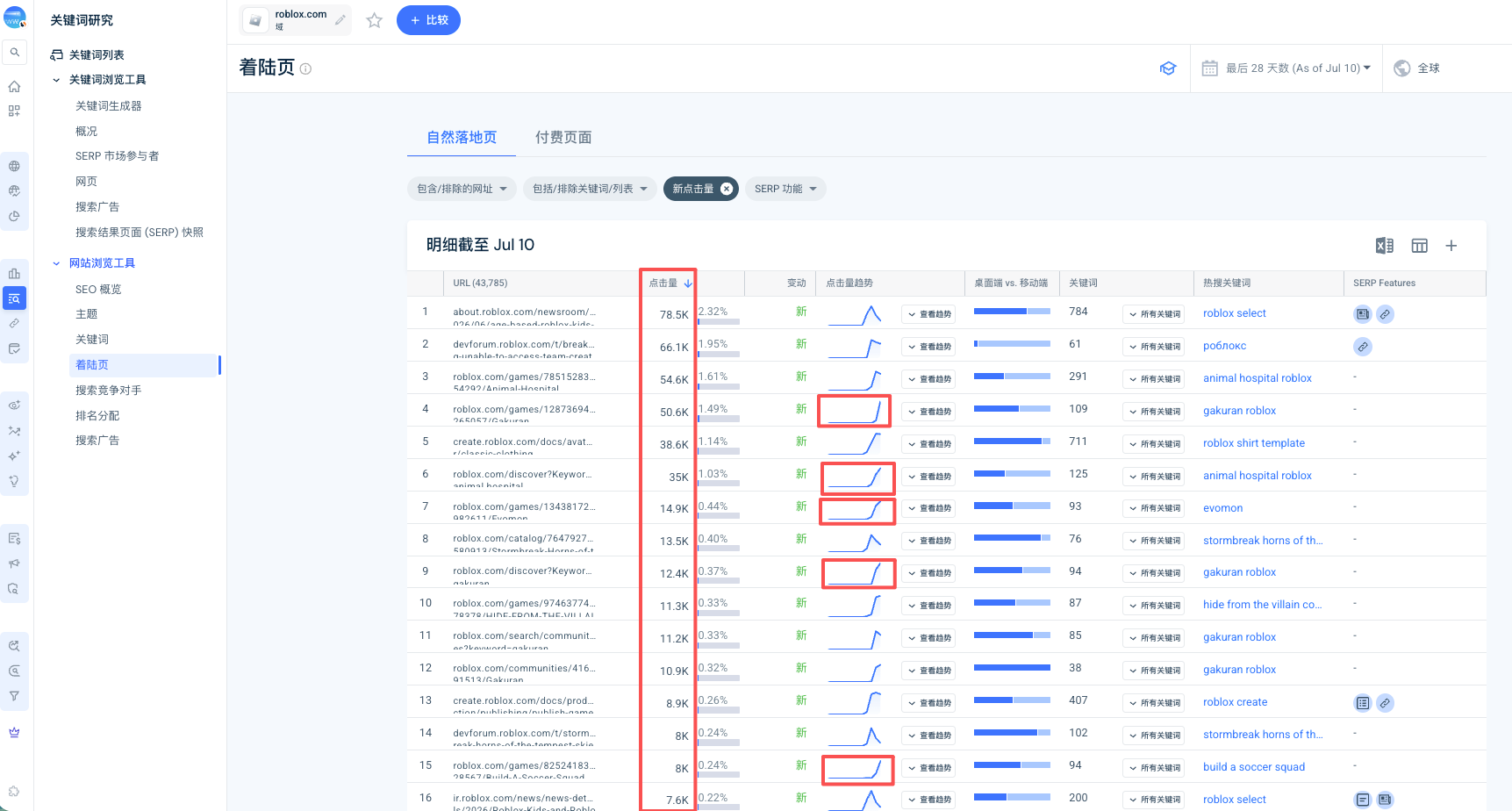Click first SERP feature icon for about.roblox.com row
Image resolution: width=1512 pixels, height=811 pixels.
[1363, 314]
